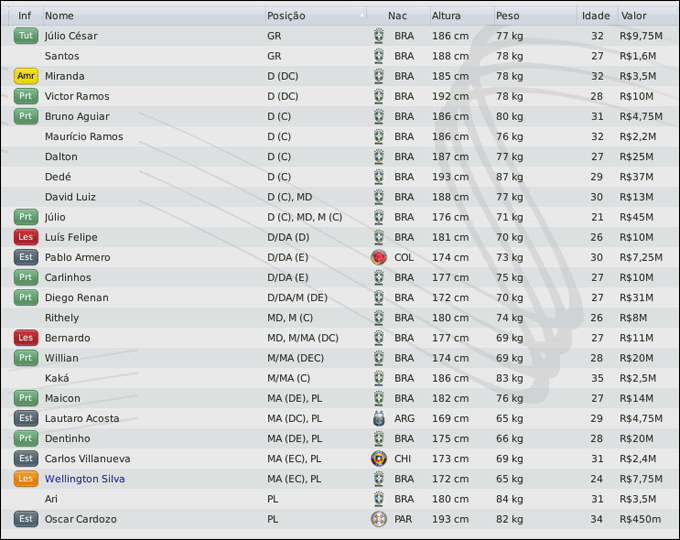Click the Prt badge beside Victor Ramos
The image size is (680, 540).
point(26,96)
